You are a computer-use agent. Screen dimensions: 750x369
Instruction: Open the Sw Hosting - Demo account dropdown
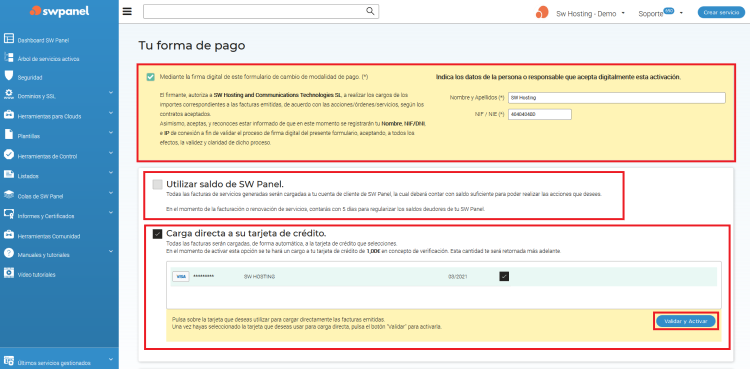(590, 14)
